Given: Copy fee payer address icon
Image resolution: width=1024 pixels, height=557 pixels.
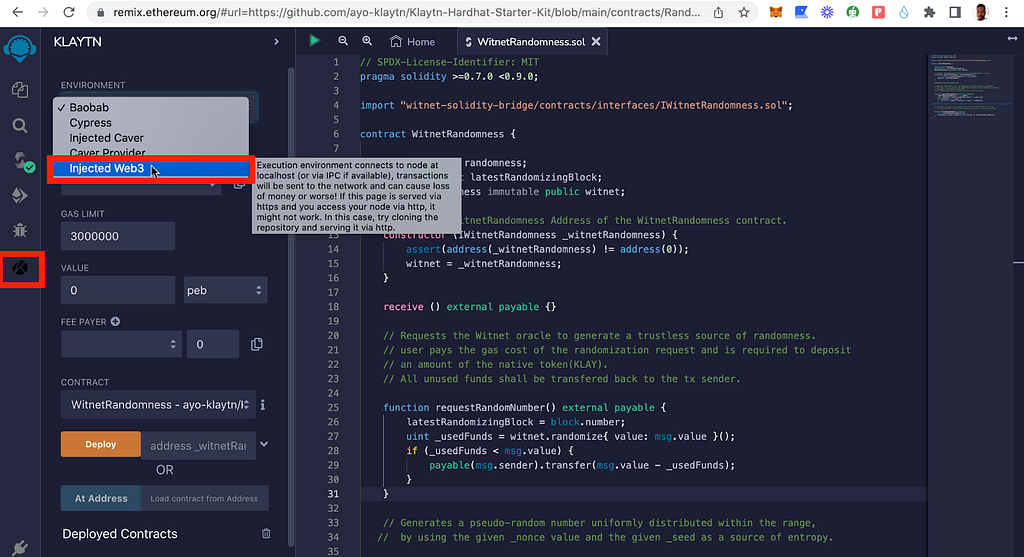Looking at the screenshot, I should click(257, 344).
